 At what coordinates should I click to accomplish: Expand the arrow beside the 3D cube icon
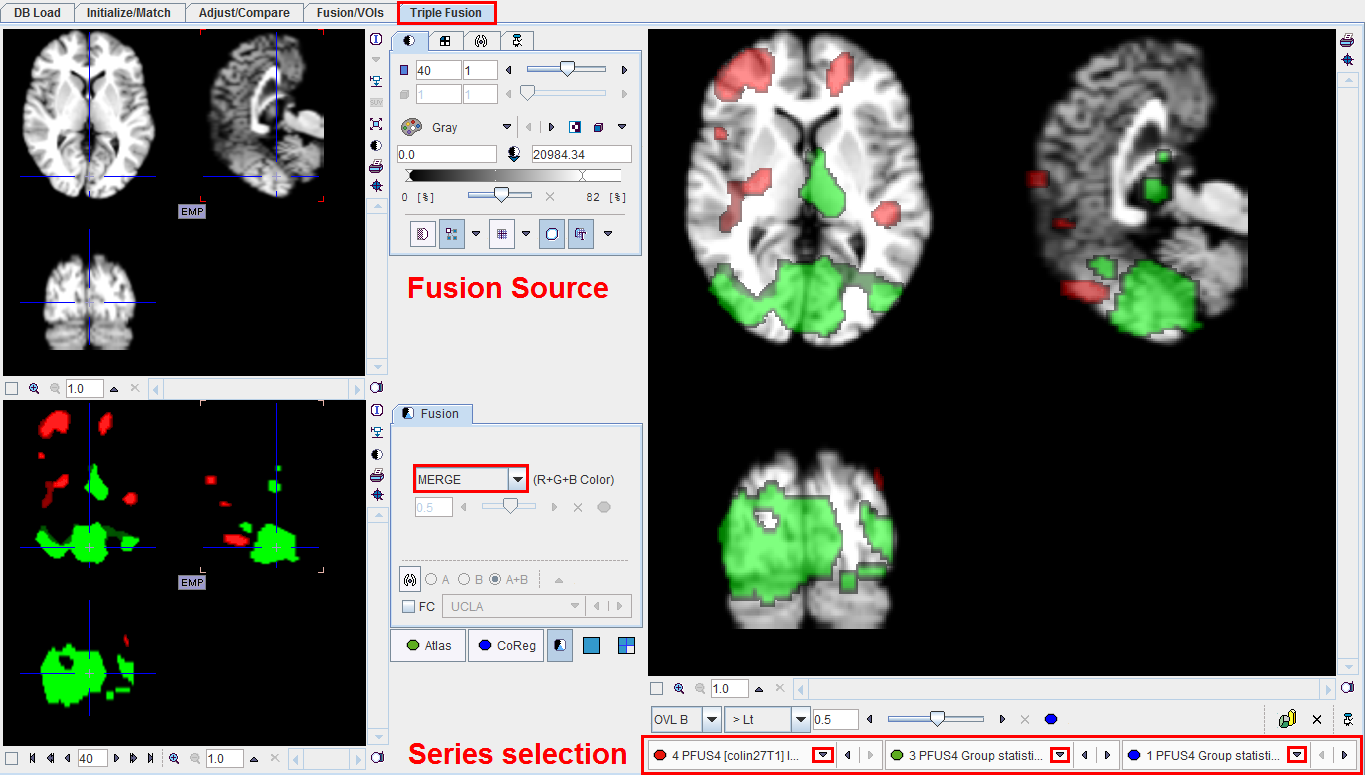coord(622,127)
